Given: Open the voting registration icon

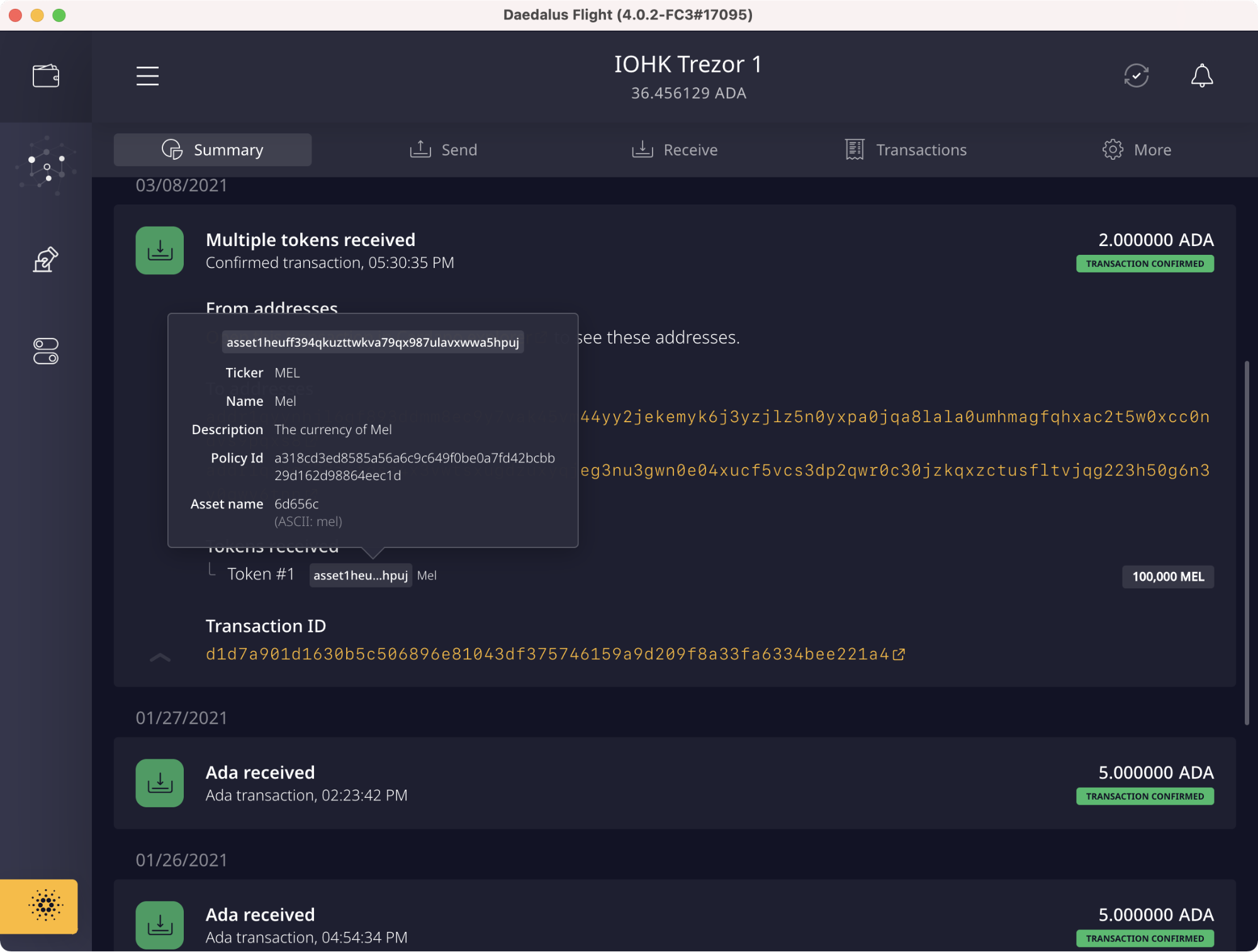Looking at the screenshot, I should point(45,259).
